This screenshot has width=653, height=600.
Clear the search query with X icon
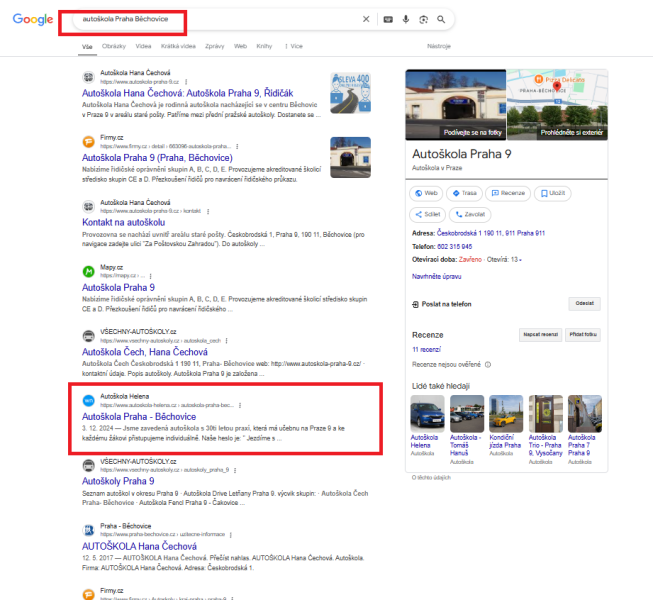pos(366,19)
